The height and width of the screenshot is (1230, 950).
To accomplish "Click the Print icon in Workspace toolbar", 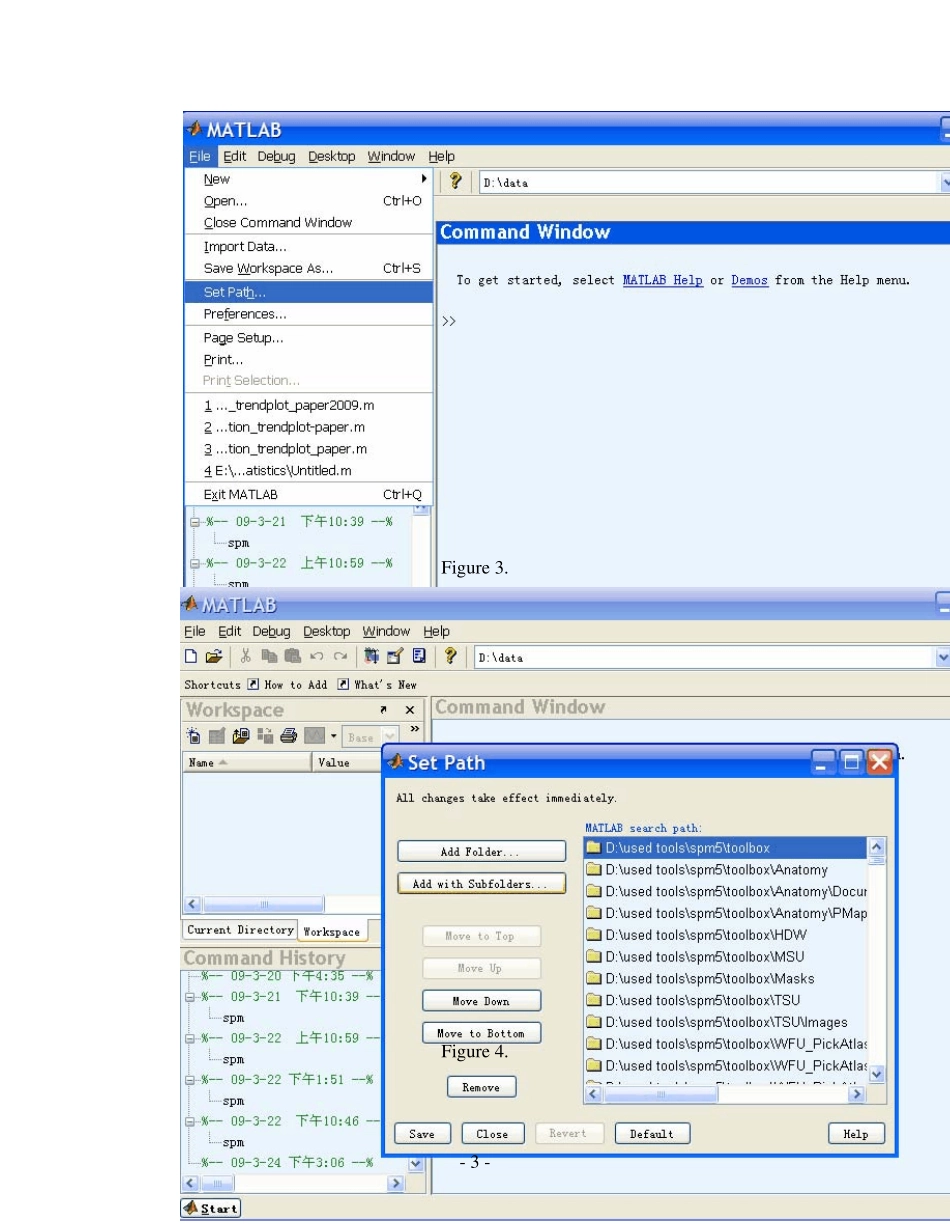I will [287, 737].
